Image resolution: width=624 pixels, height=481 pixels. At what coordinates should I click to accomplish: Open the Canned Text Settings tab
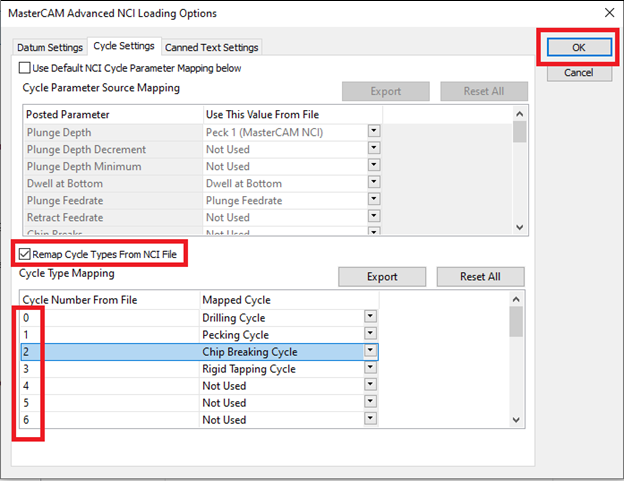pyautogui.click(x=211, y=47)
